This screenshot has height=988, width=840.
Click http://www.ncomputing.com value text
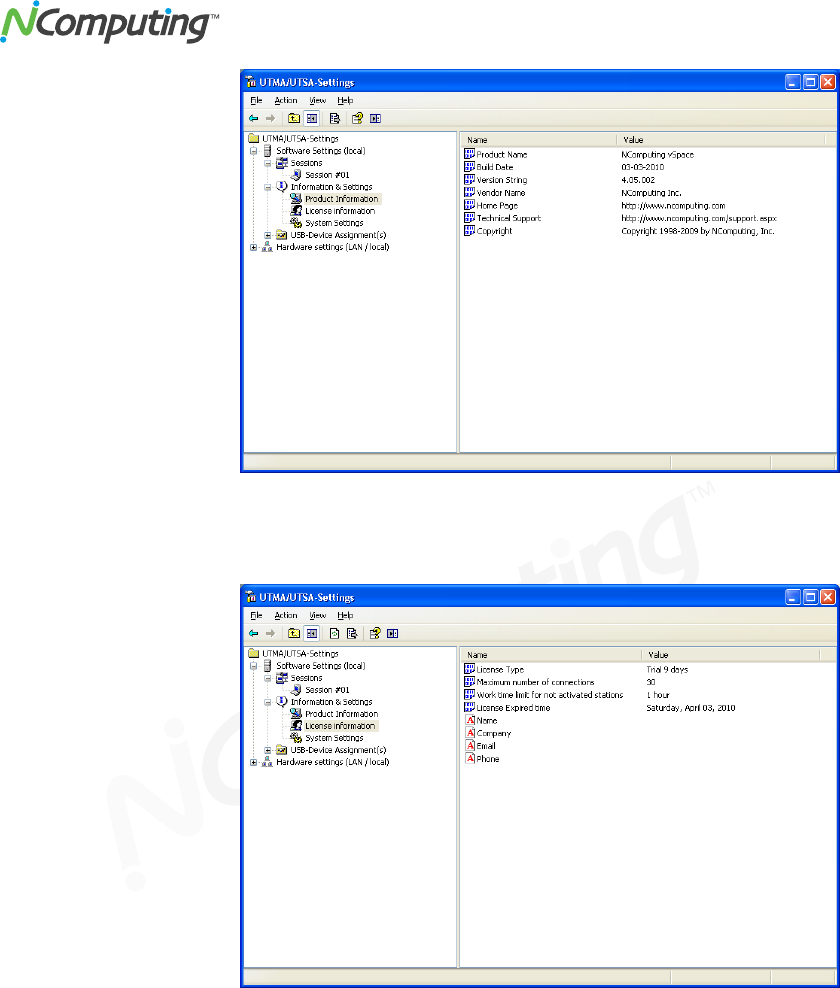click(x=673, y=205)
